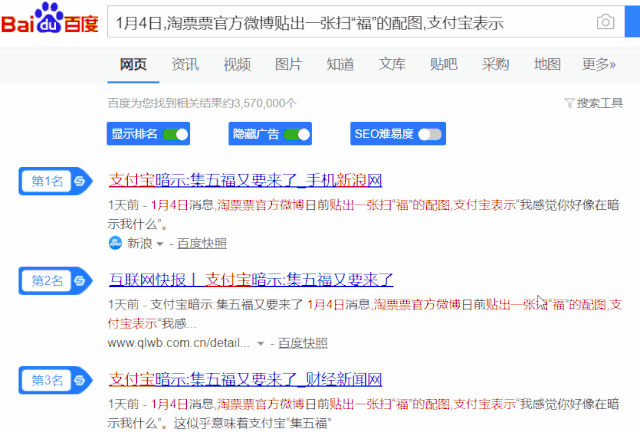Open result 支付宝暗示:集五福又要来了_财经新闻网
Viewport: 640px width, 432px height.
245,379
